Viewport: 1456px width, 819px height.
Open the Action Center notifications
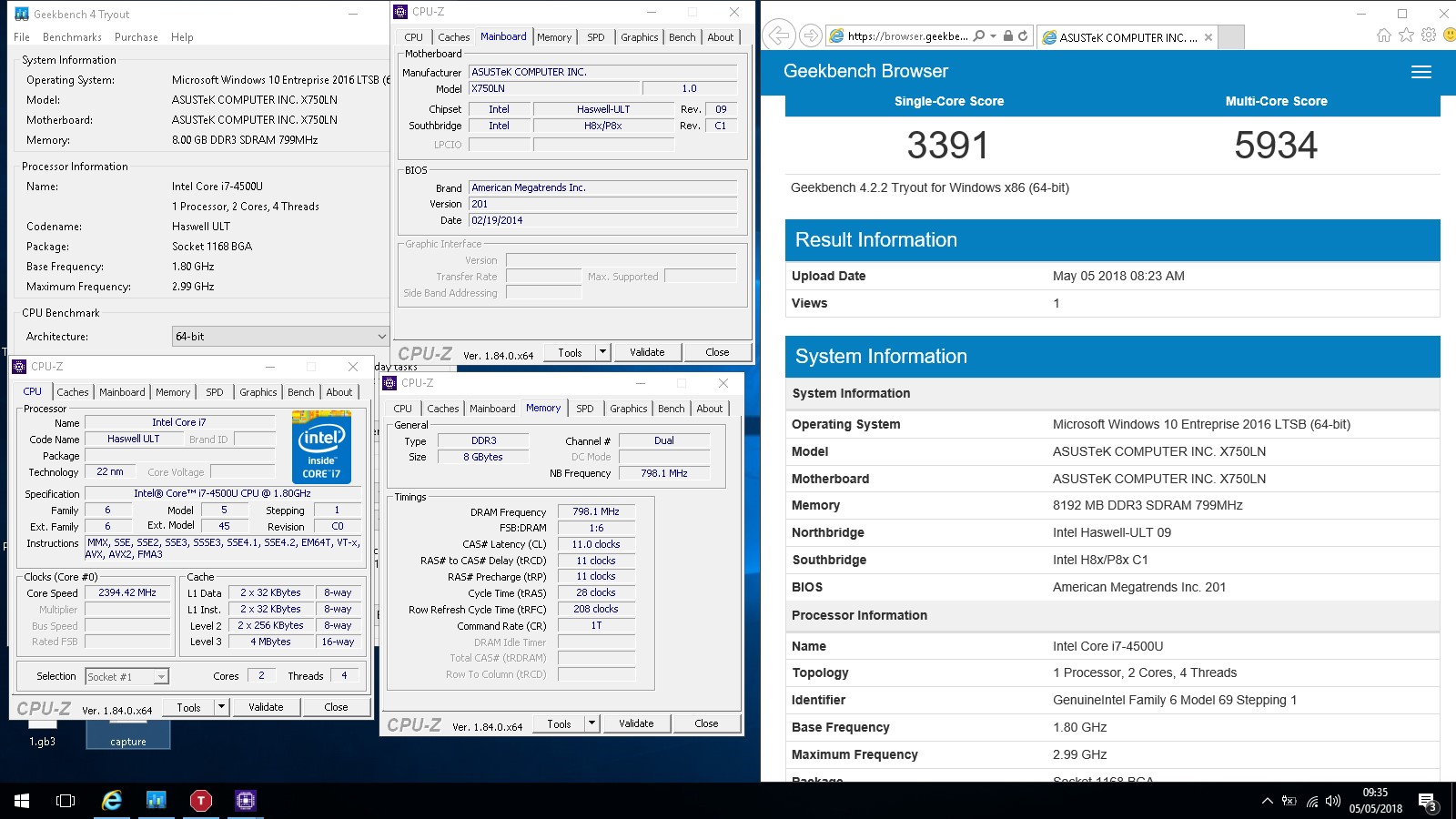click(1428, 802)
